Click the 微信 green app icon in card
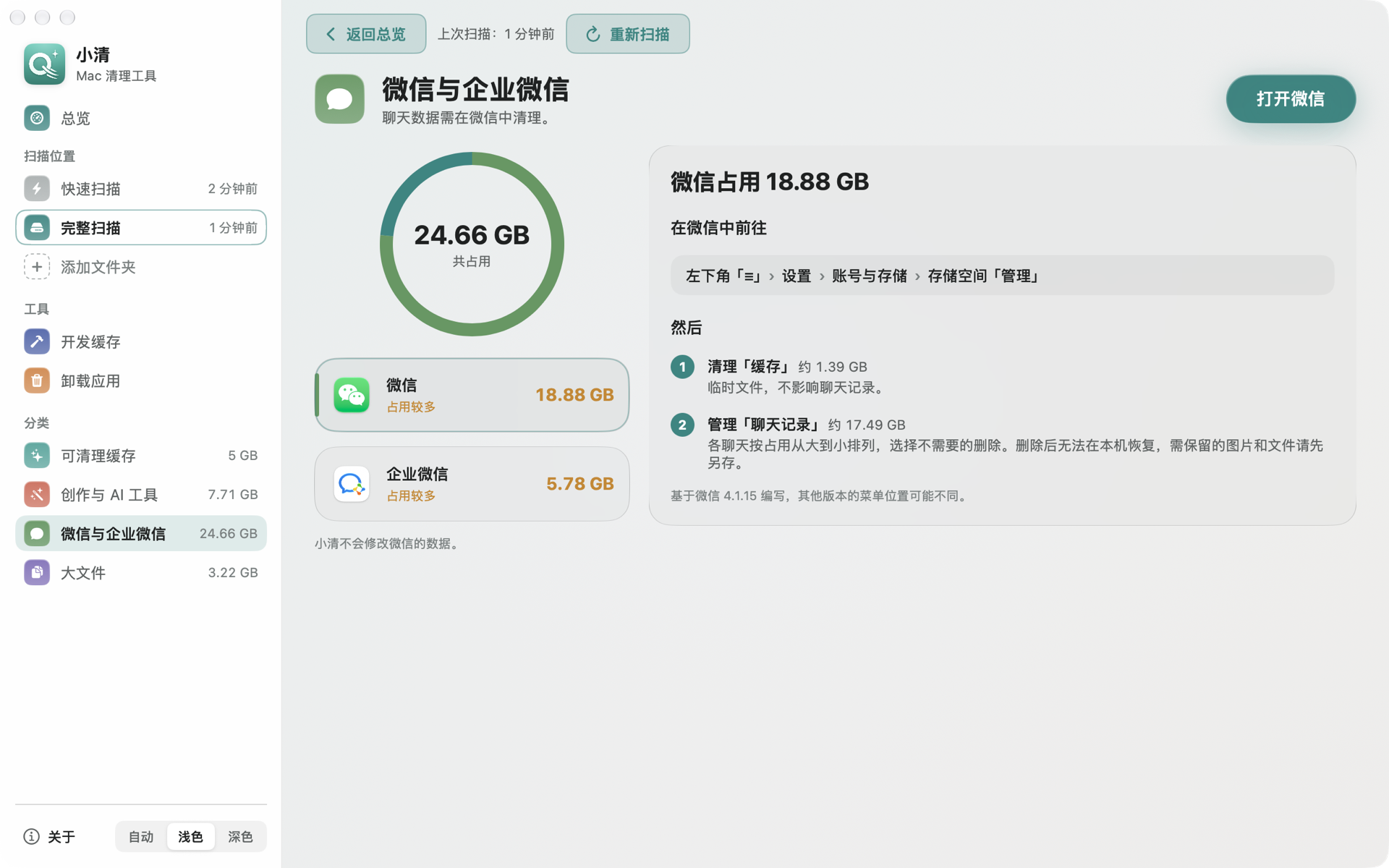 352,395
